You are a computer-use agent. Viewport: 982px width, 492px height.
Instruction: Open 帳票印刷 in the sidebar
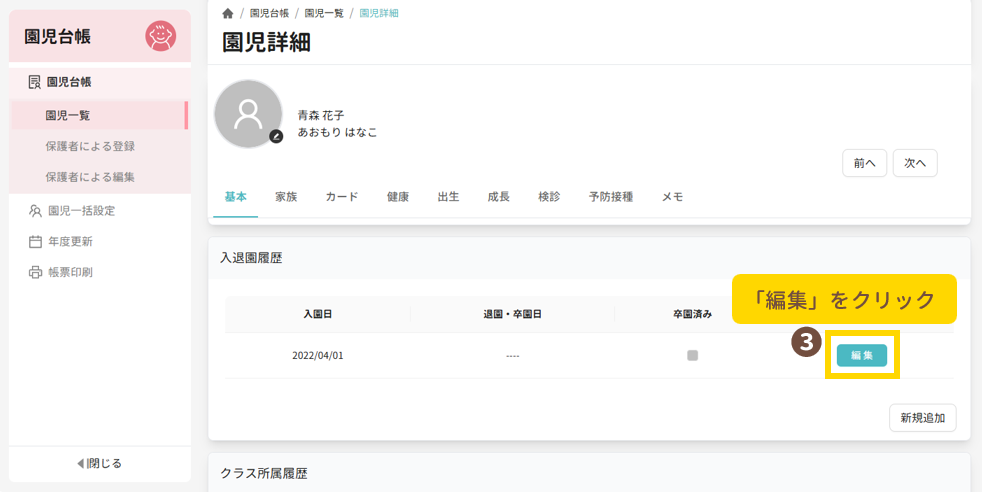[76, 272]
